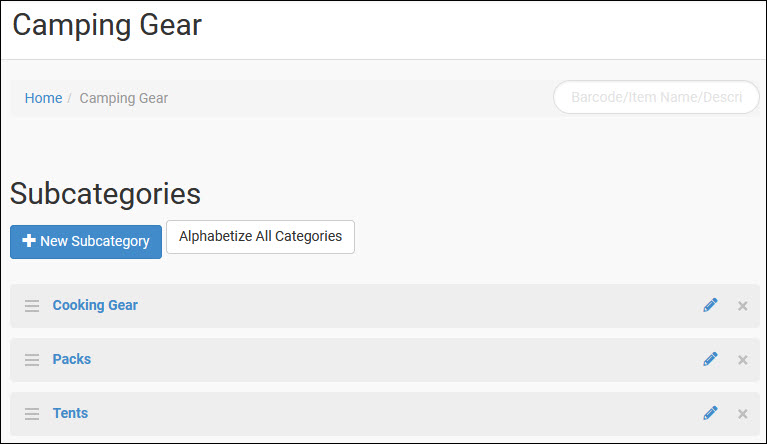Image resolution: width=767 pixels, height=444 pixels.
Task: Grab the Cooking Gear reorder handle
Action: click(32, 306)
